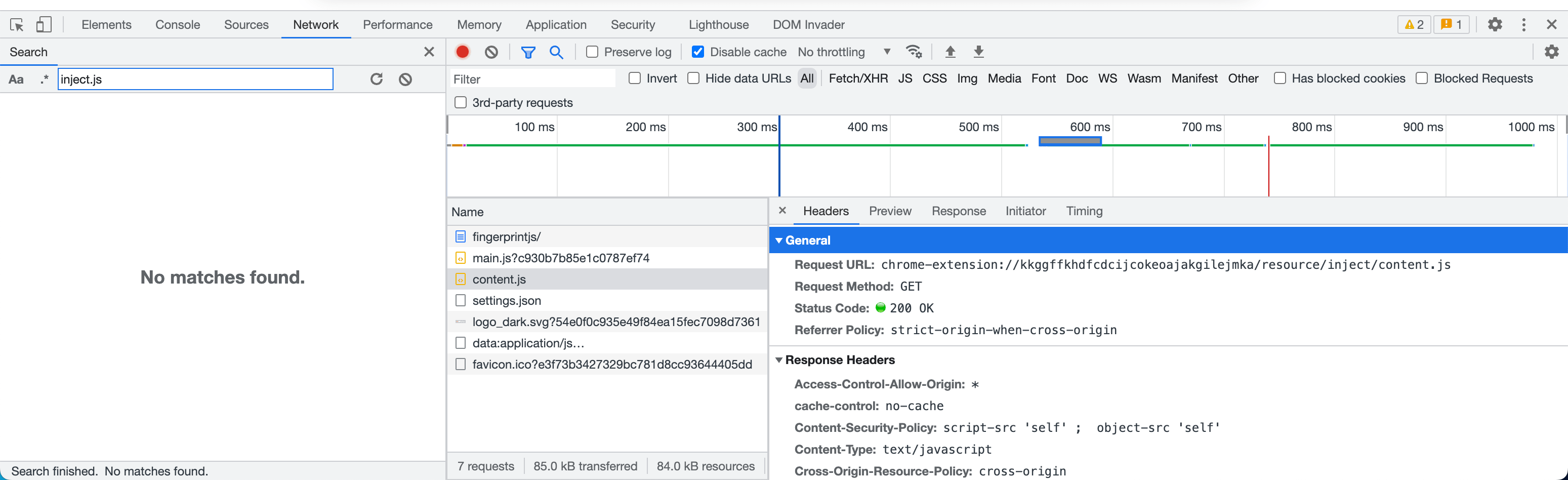Toggle the device toolbar icon
The width and height of the screenshot is (1568, 480).
click(x=43, y=24)
